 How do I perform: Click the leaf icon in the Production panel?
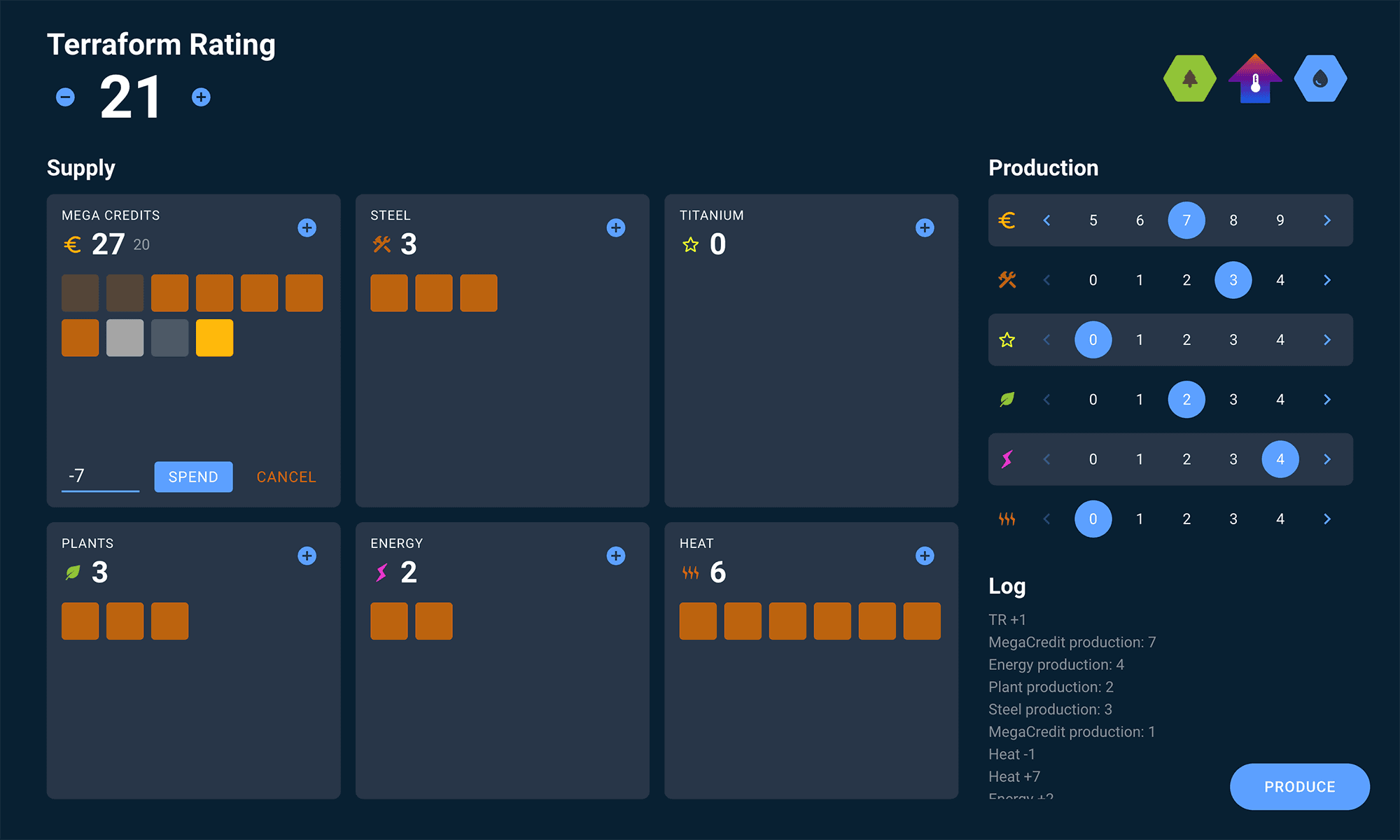(x=1007, y=399)
